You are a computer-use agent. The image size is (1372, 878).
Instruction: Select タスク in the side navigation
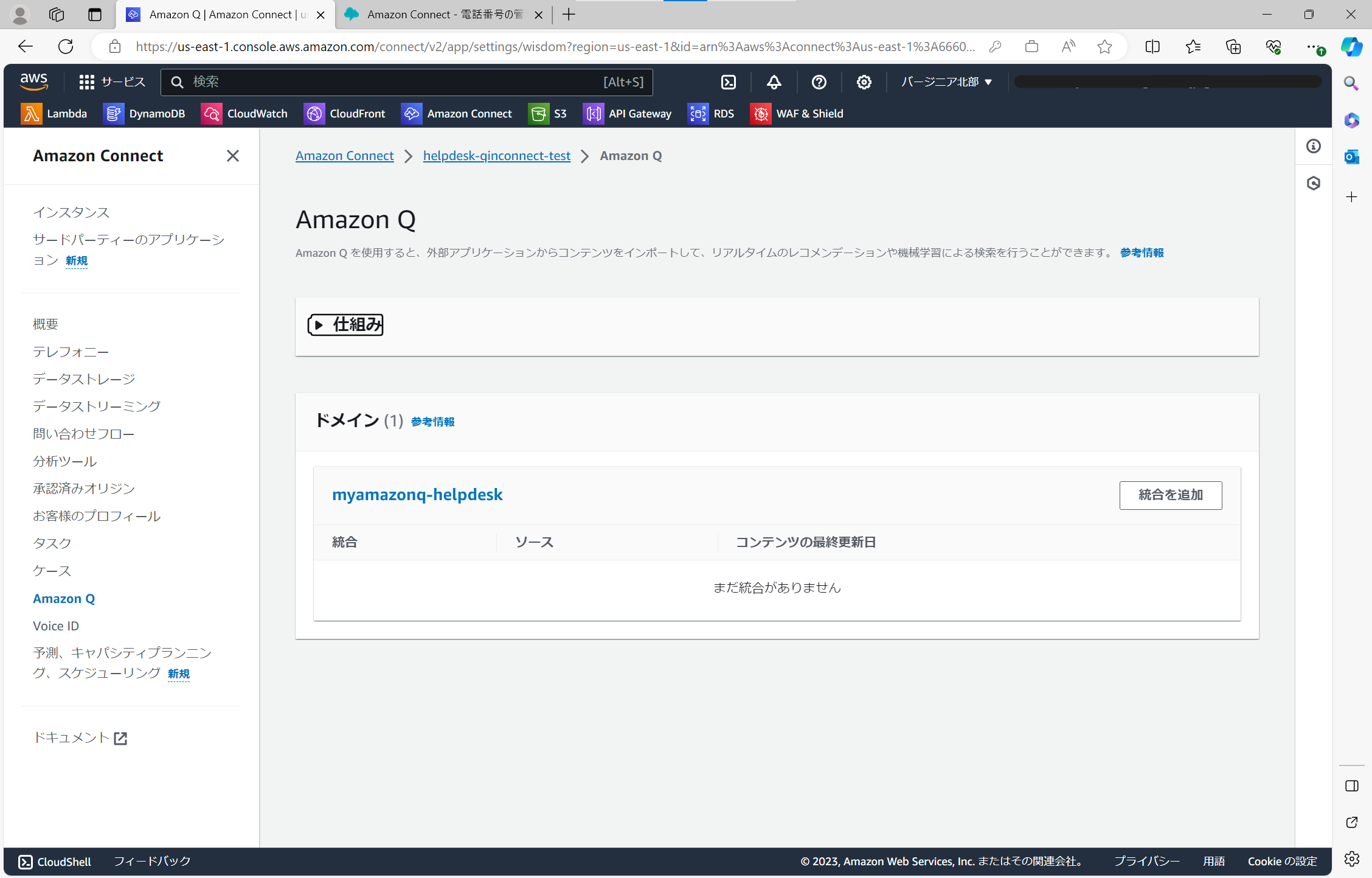pyautogui.click(x=52, y=543)
